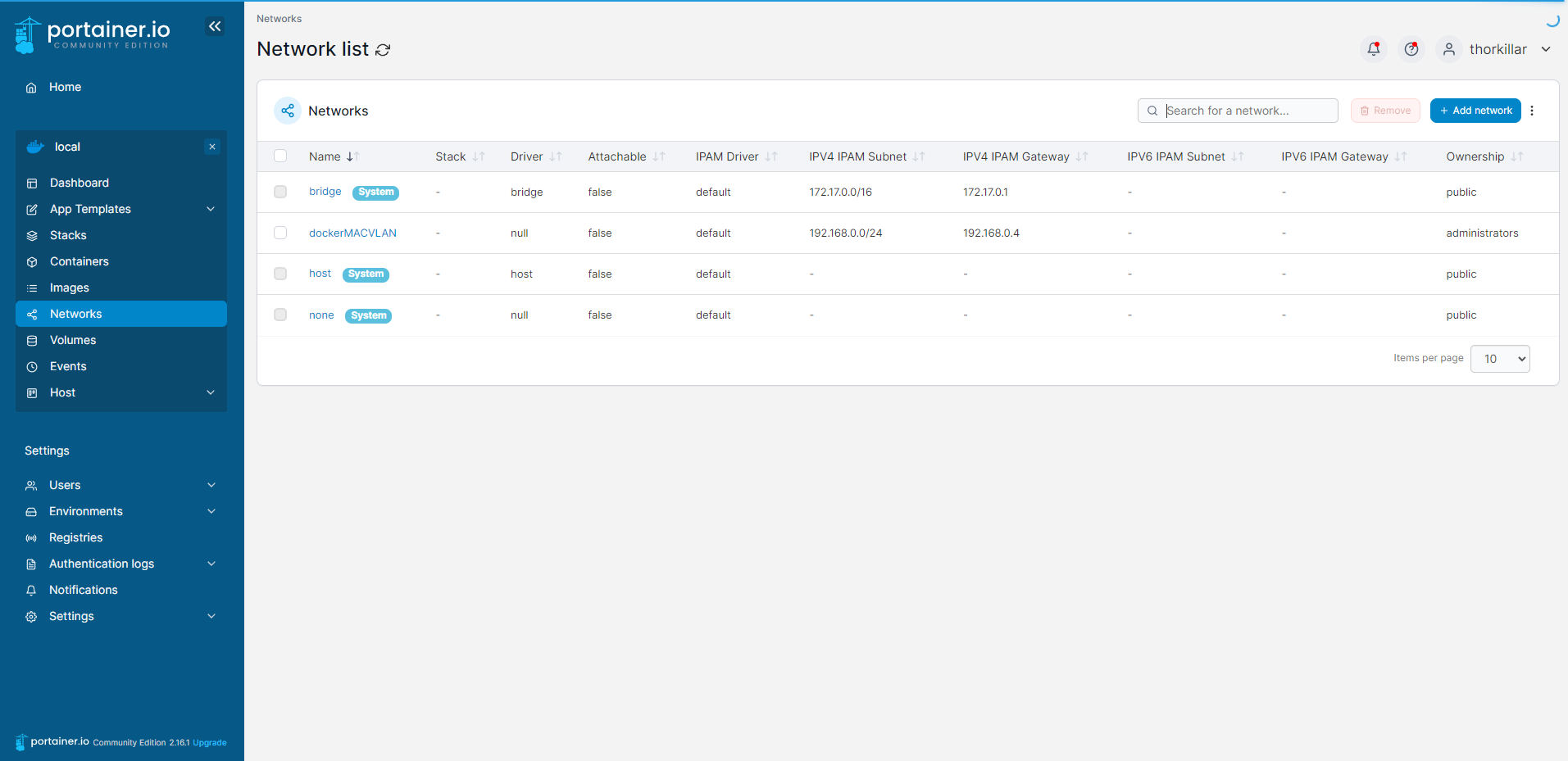Image resolution: width=1568 pixels, height=761 pixels.
Task: Open table settings three-dot menu
Action: pyautogui.click(x=1532, y=111)
